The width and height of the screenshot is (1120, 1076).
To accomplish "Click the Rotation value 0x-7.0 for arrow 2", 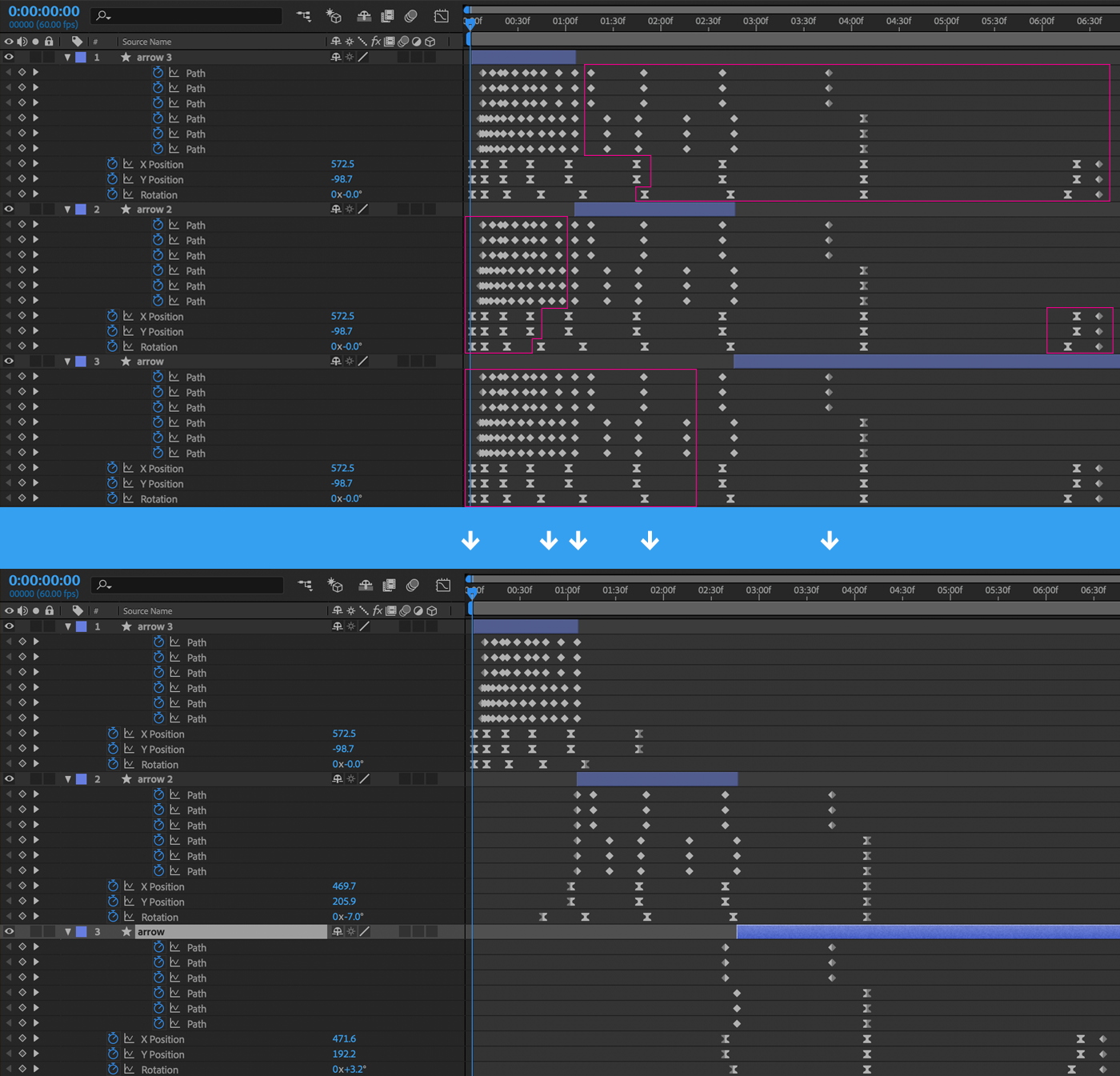I will (x=349, y=917).
